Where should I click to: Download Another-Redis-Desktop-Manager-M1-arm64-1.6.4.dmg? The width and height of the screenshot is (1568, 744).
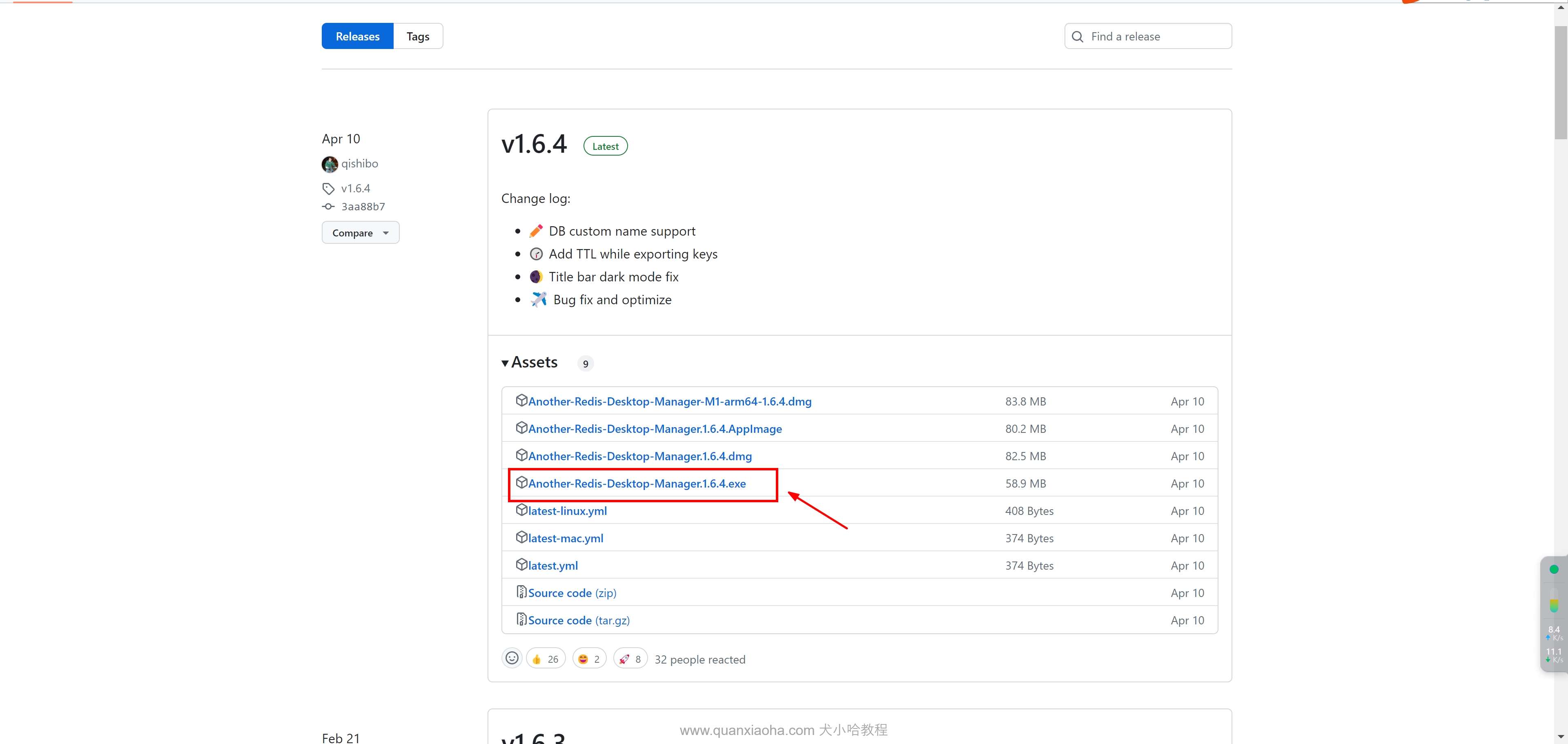coord(670,401)
